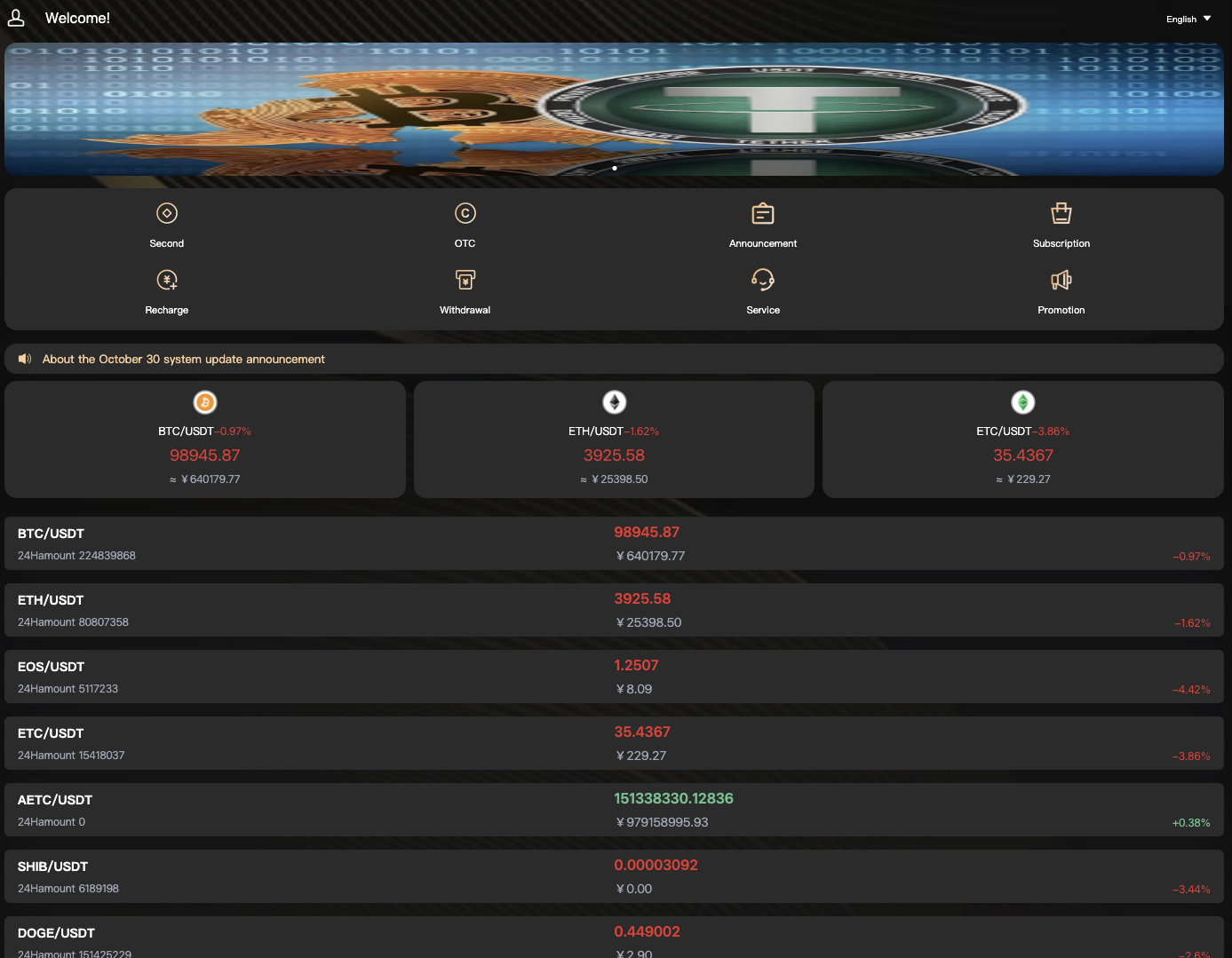The height and width of the screenshot is (958, 1232).
Task: Click the ETH/USDT -1.62% card label
Action: click(x=615, y=431)
